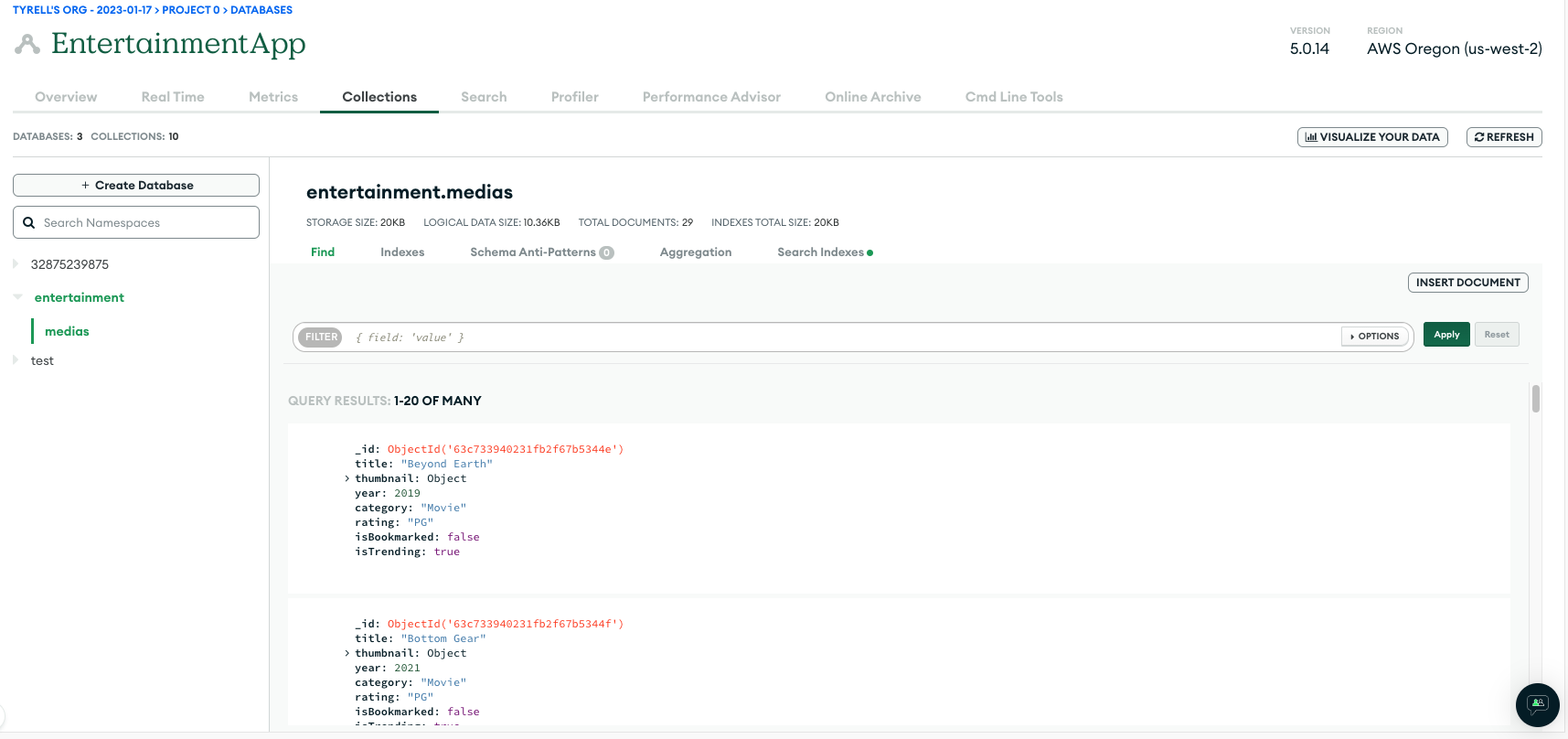Click the version number 5.0.14

pos(1309,48)
